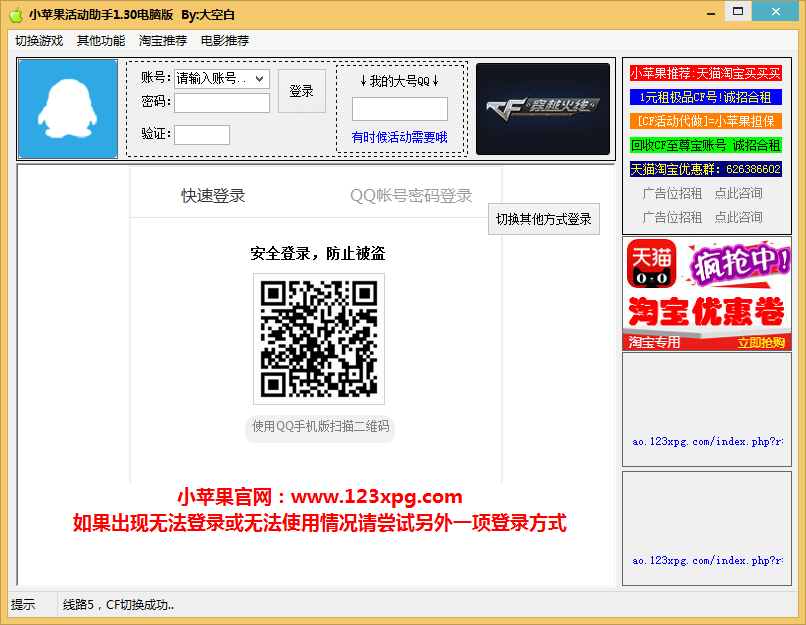Click the 有时候活动需要哦 blue text
The image size is (806, 625).
point(399,137)
